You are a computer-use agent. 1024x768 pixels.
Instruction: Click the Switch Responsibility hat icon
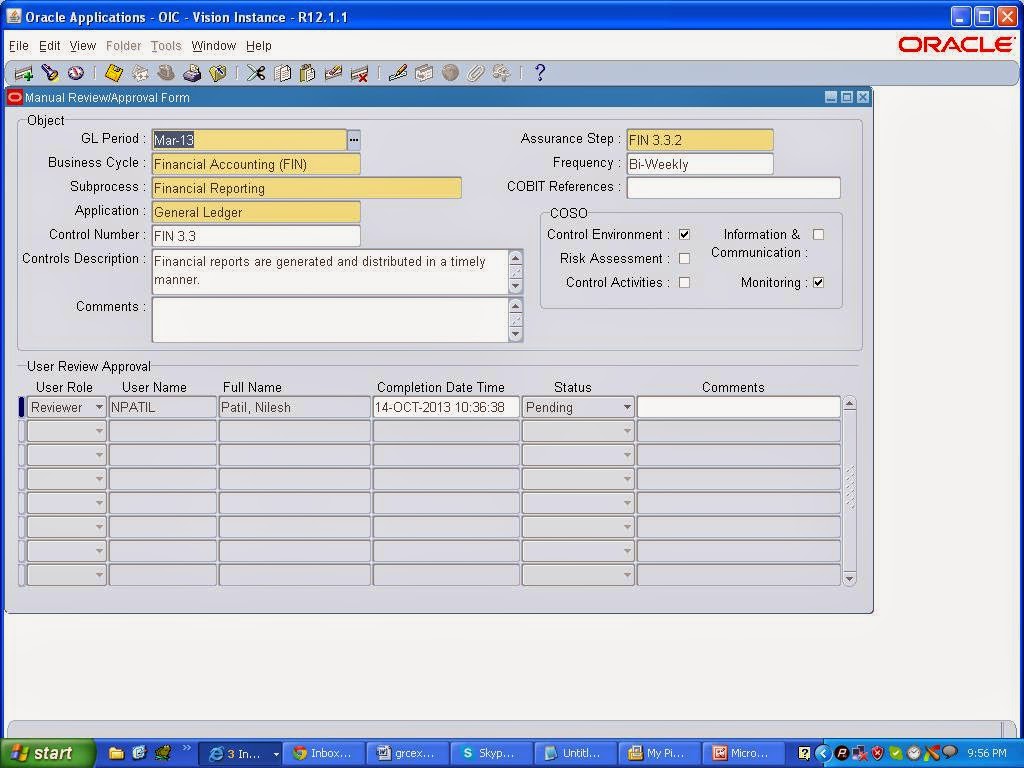[166, 73]
